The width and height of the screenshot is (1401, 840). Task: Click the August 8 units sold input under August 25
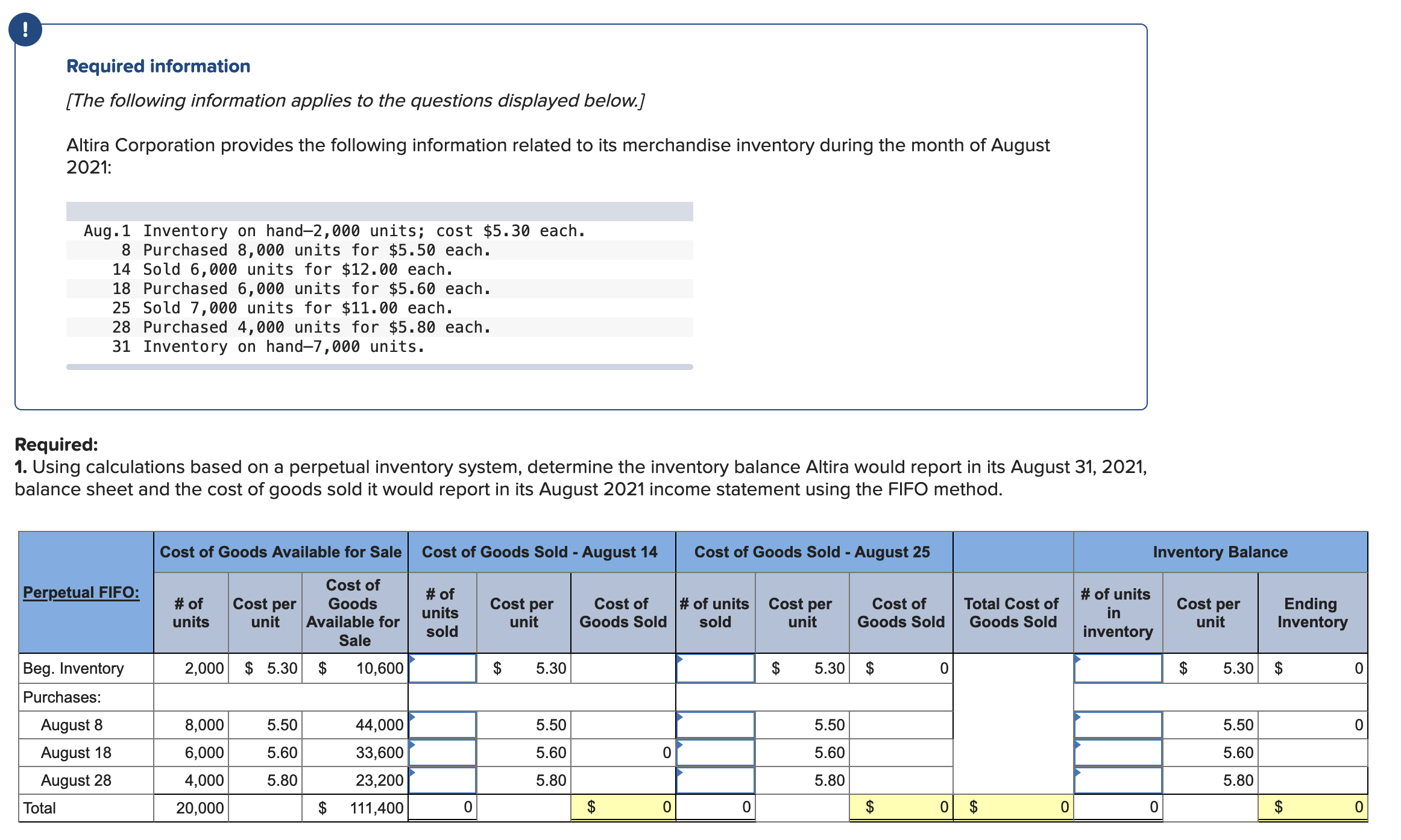pos(714,725)
